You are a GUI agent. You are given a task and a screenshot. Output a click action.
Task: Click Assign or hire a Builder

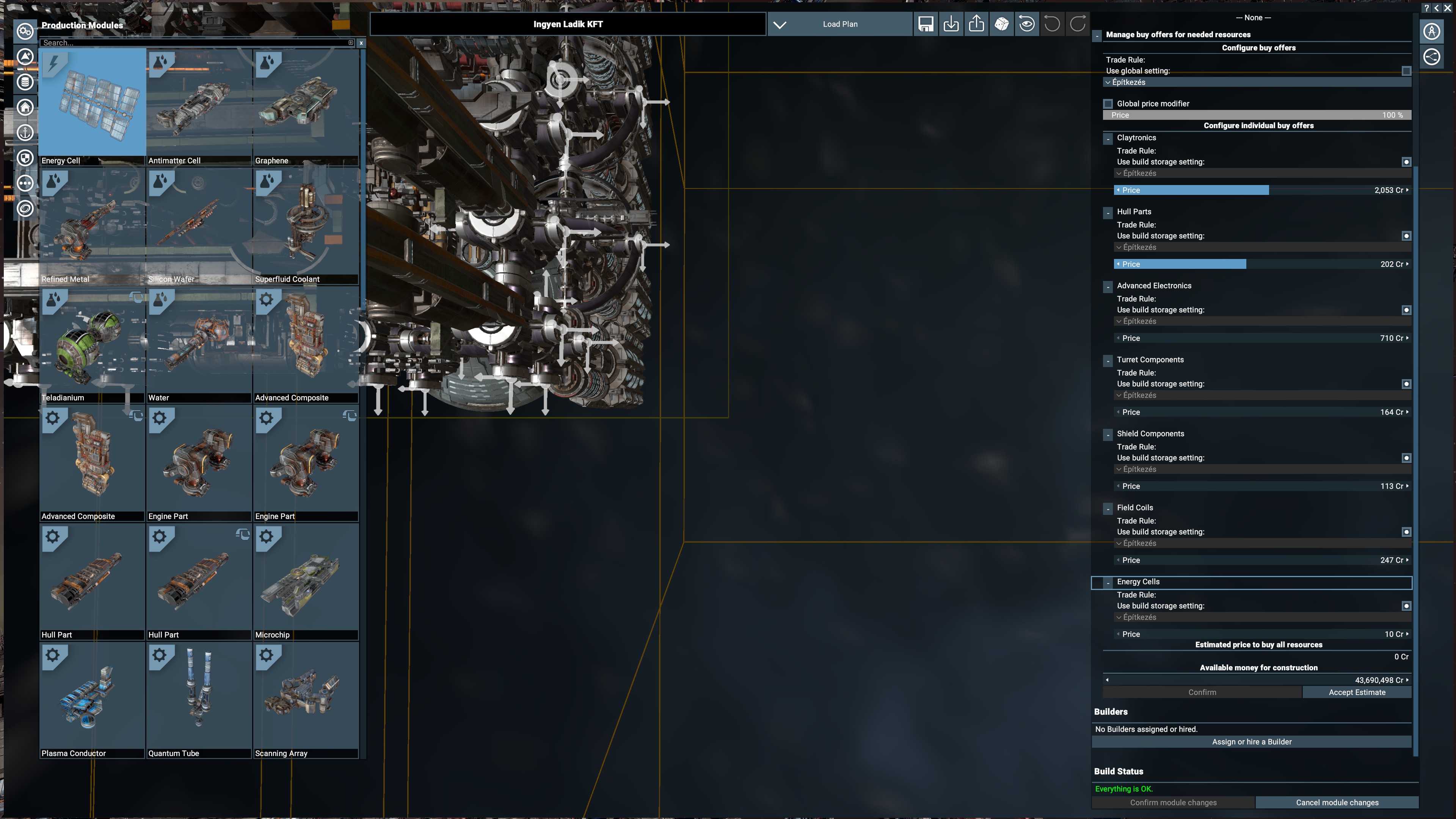pos(1251,742)
